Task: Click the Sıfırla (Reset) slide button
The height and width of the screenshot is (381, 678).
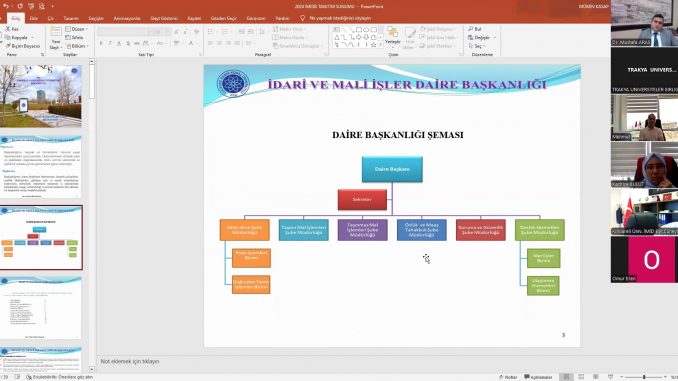Action: click(74, 38)
